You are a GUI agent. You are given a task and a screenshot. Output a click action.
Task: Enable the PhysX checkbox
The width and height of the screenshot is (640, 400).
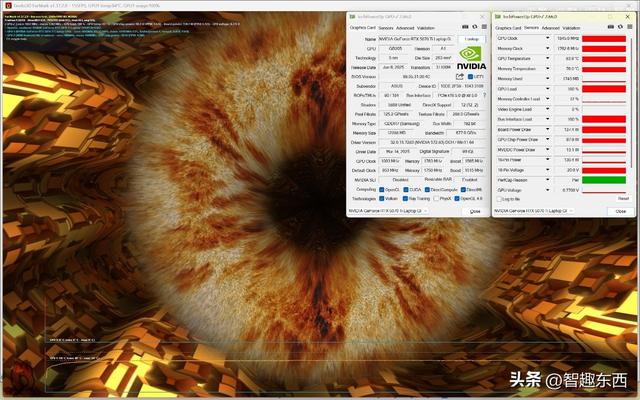(436, 199)
